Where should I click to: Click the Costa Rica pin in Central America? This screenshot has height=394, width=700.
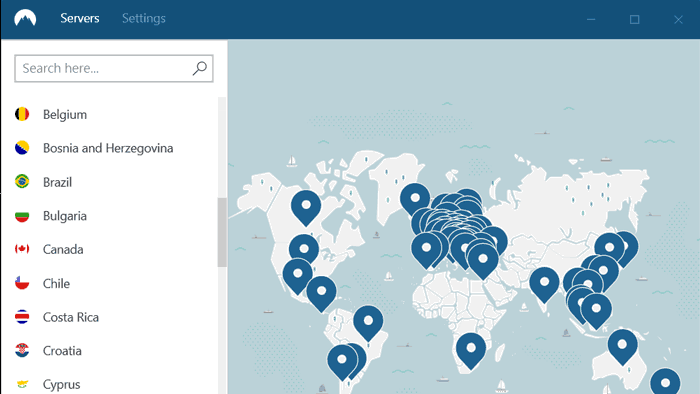point(321,294)
